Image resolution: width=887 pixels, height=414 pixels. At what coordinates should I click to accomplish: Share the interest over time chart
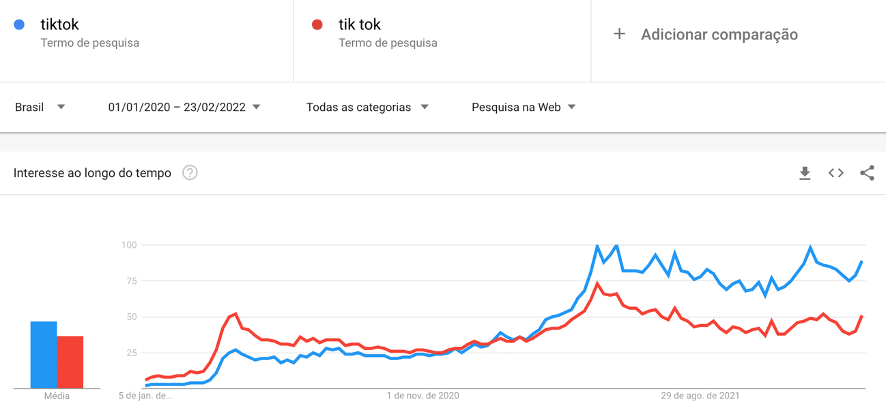(x=867, y=173)
